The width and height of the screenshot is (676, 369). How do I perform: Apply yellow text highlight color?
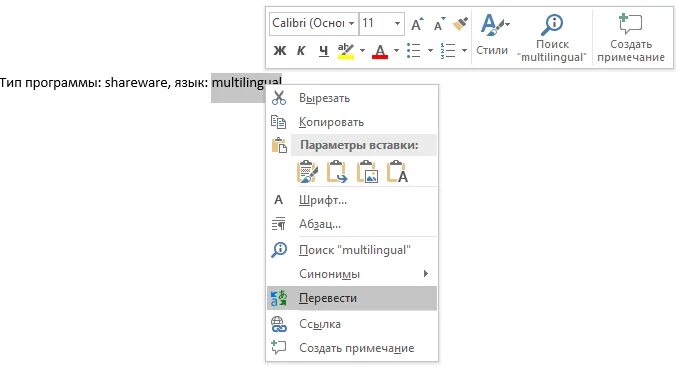tap(346, 50)
